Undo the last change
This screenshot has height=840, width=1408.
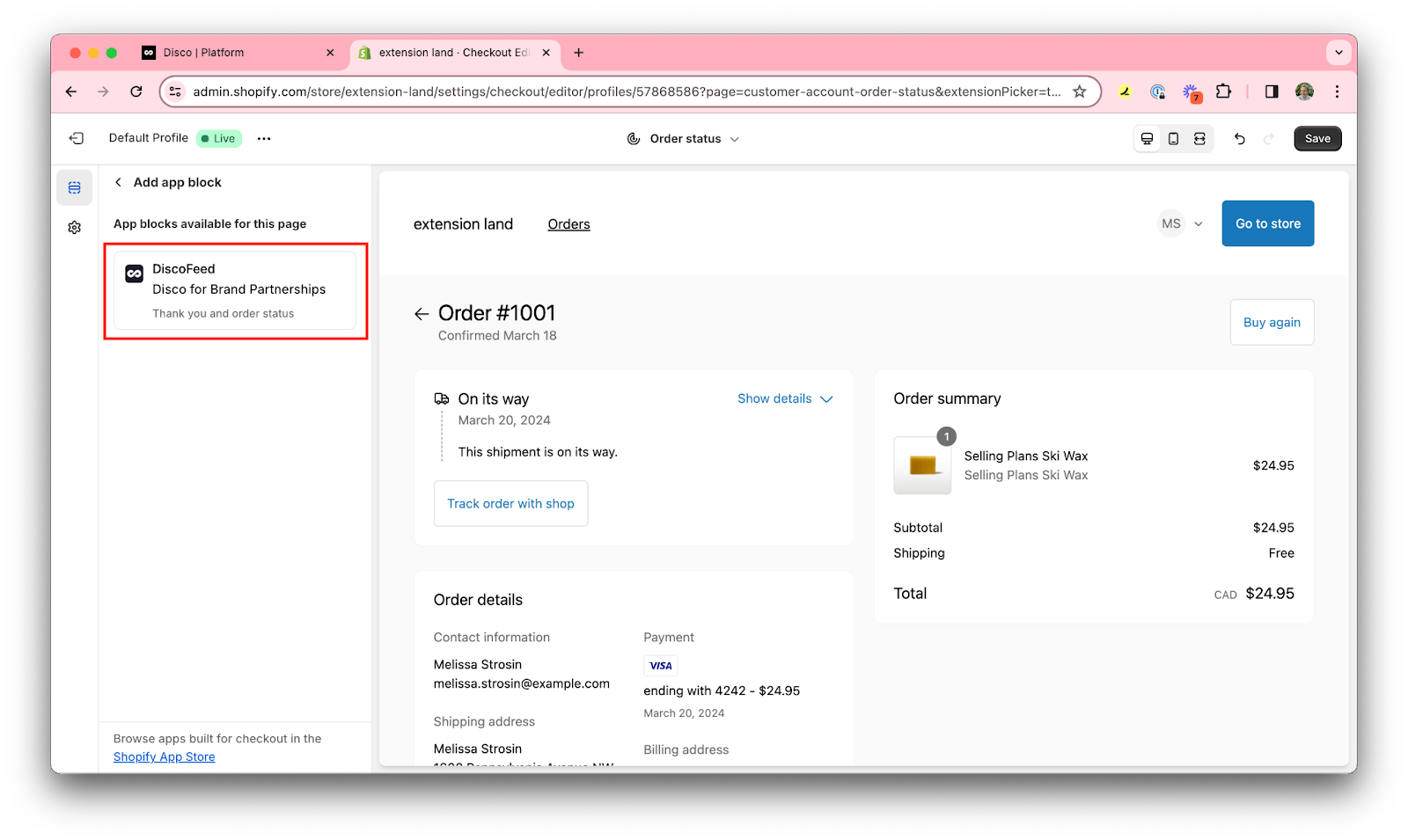click(x=1240, y=139)
